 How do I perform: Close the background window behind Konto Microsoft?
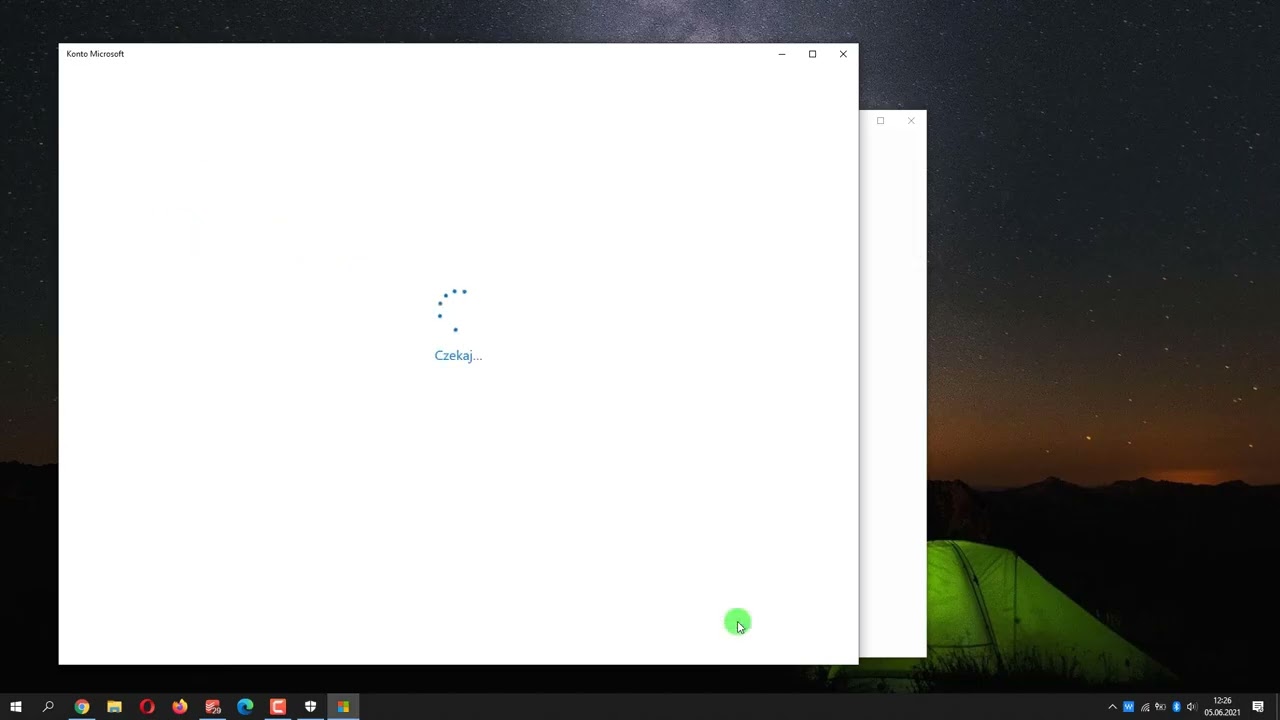click(x=911, y=121)
